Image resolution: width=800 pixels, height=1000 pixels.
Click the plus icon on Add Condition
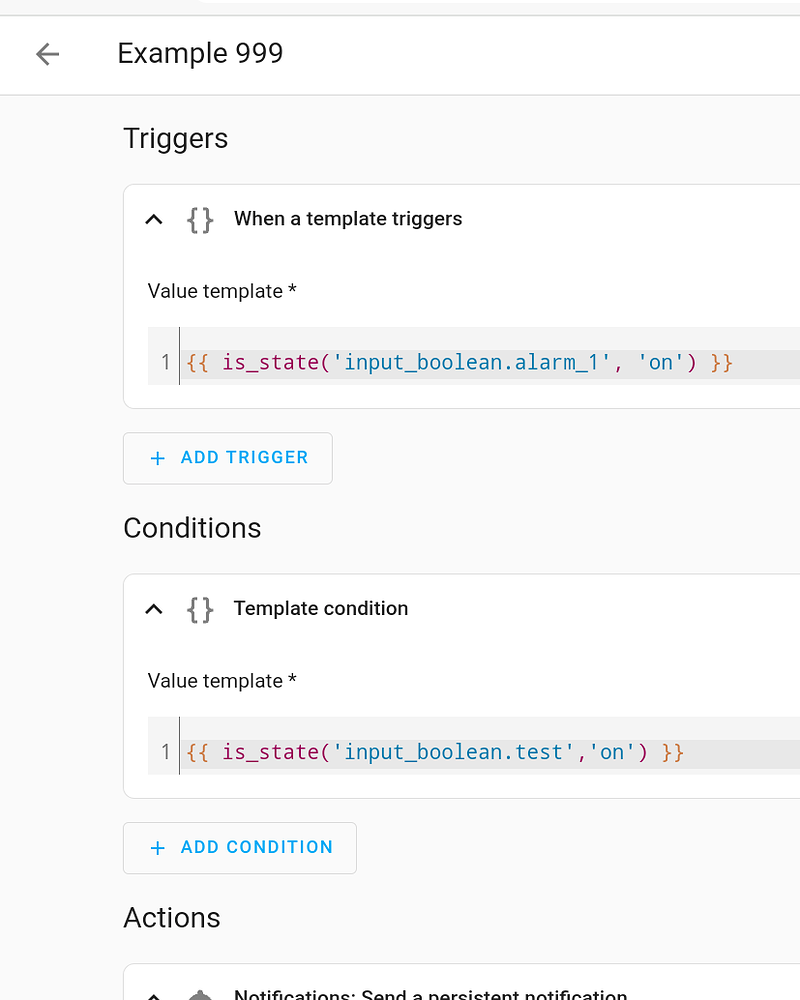[157, 847]
